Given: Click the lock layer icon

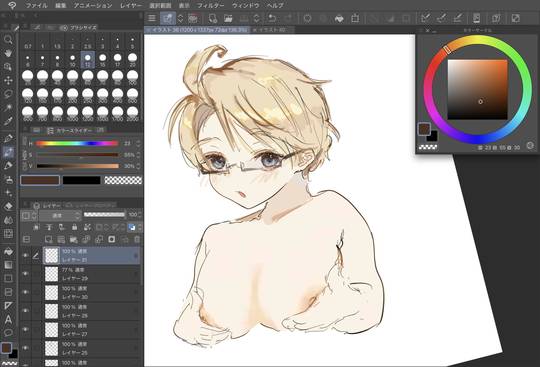Looking at the screenshot, I should (x=74, y=227).
